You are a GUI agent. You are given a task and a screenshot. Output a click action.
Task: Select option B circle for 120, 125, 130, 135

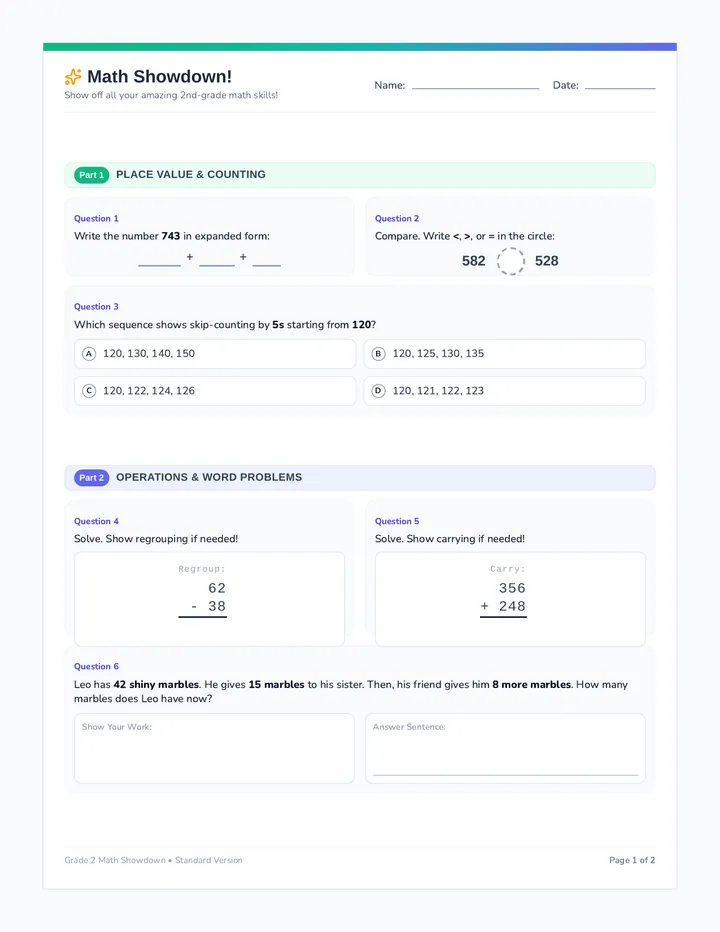tap(378, 354)
